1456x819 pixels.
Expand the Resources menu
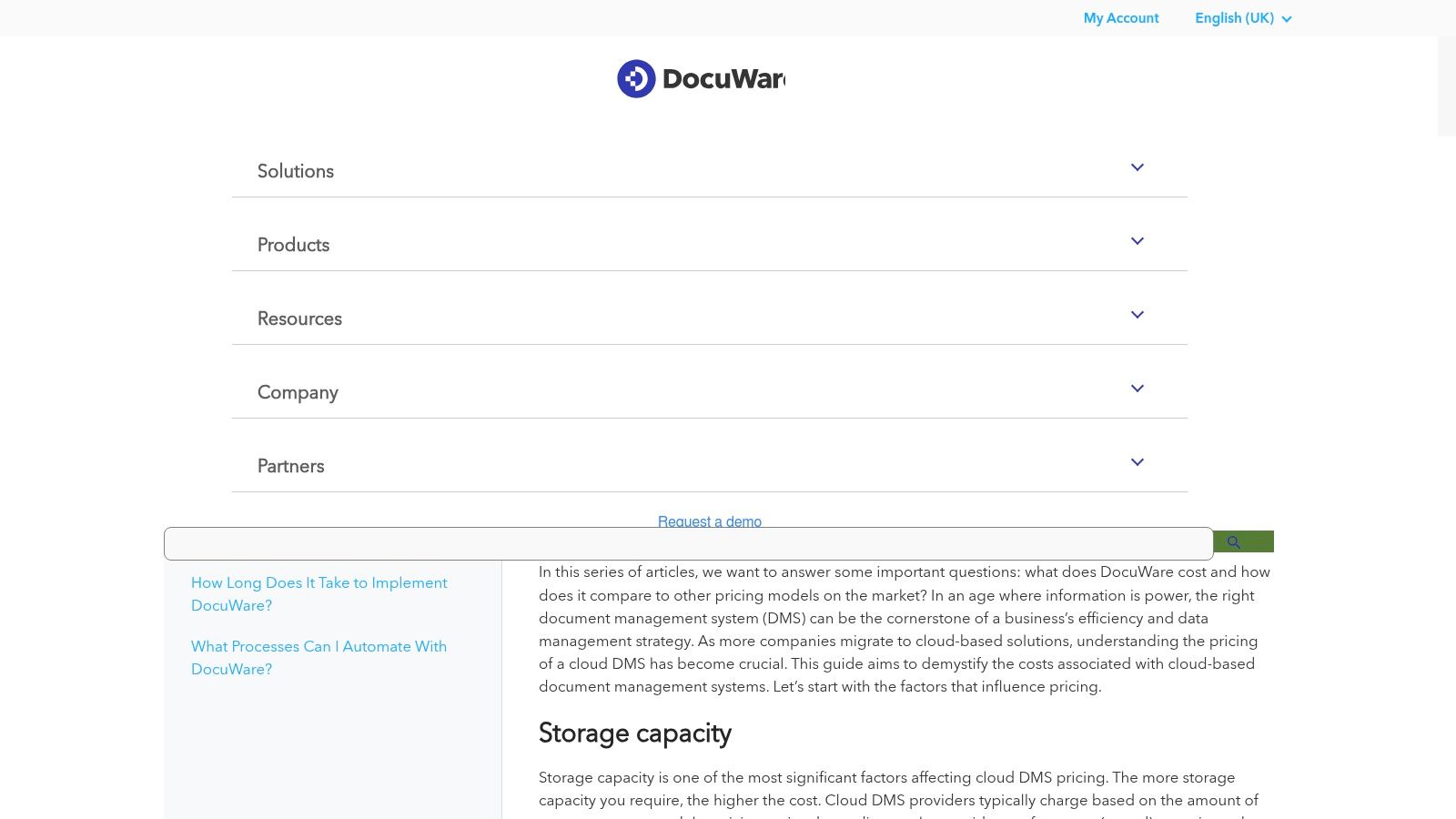[1137, 315]
